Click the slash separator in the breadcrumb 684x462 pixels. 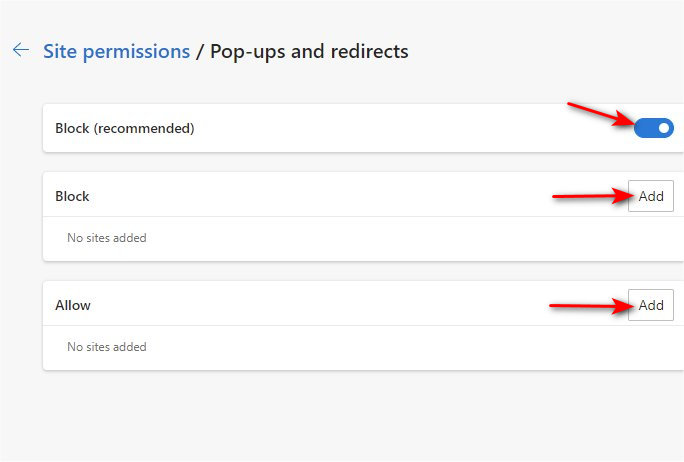coord(200,51)
